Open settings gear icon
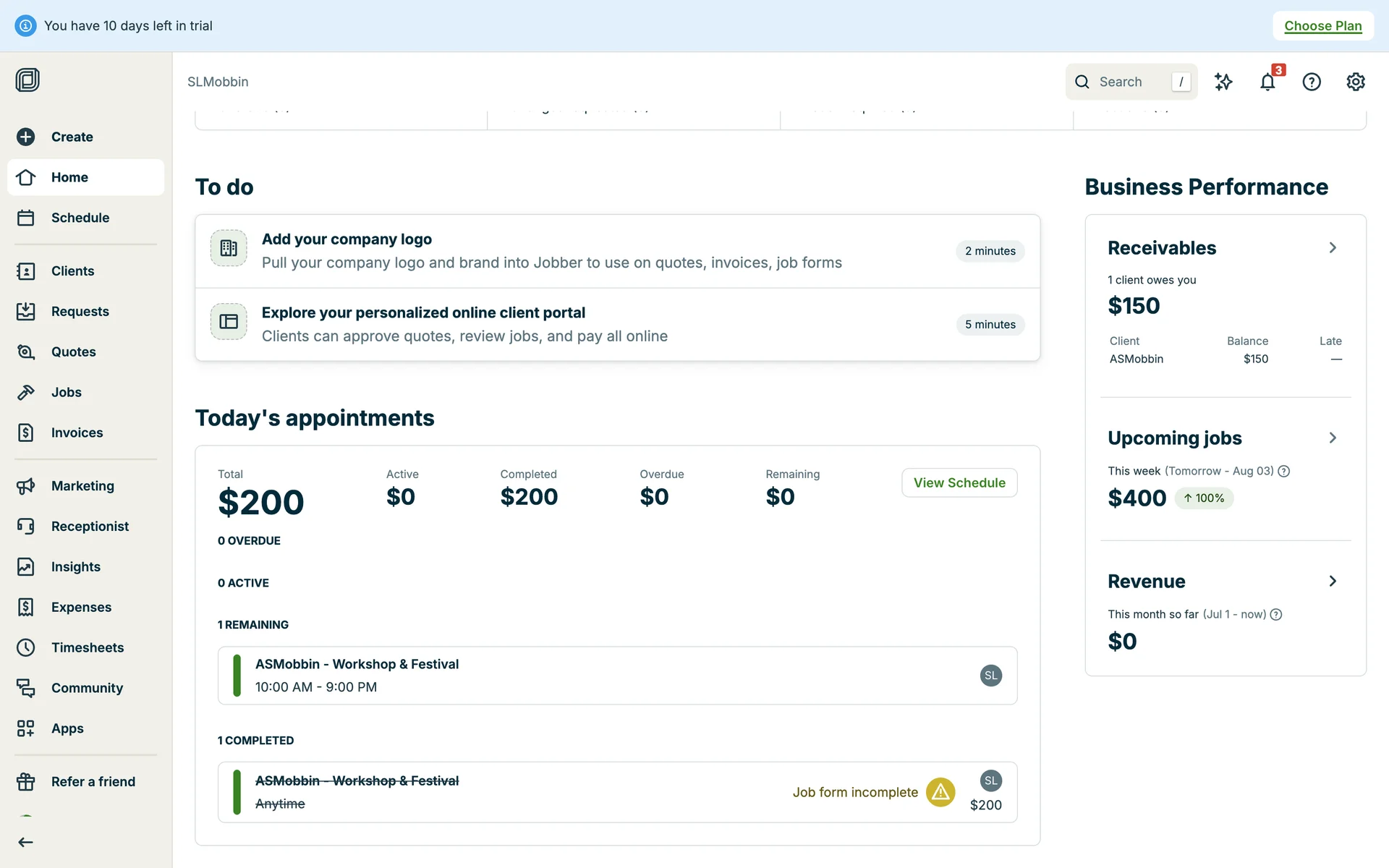The image size is (1389, 868). point(1356,82)
